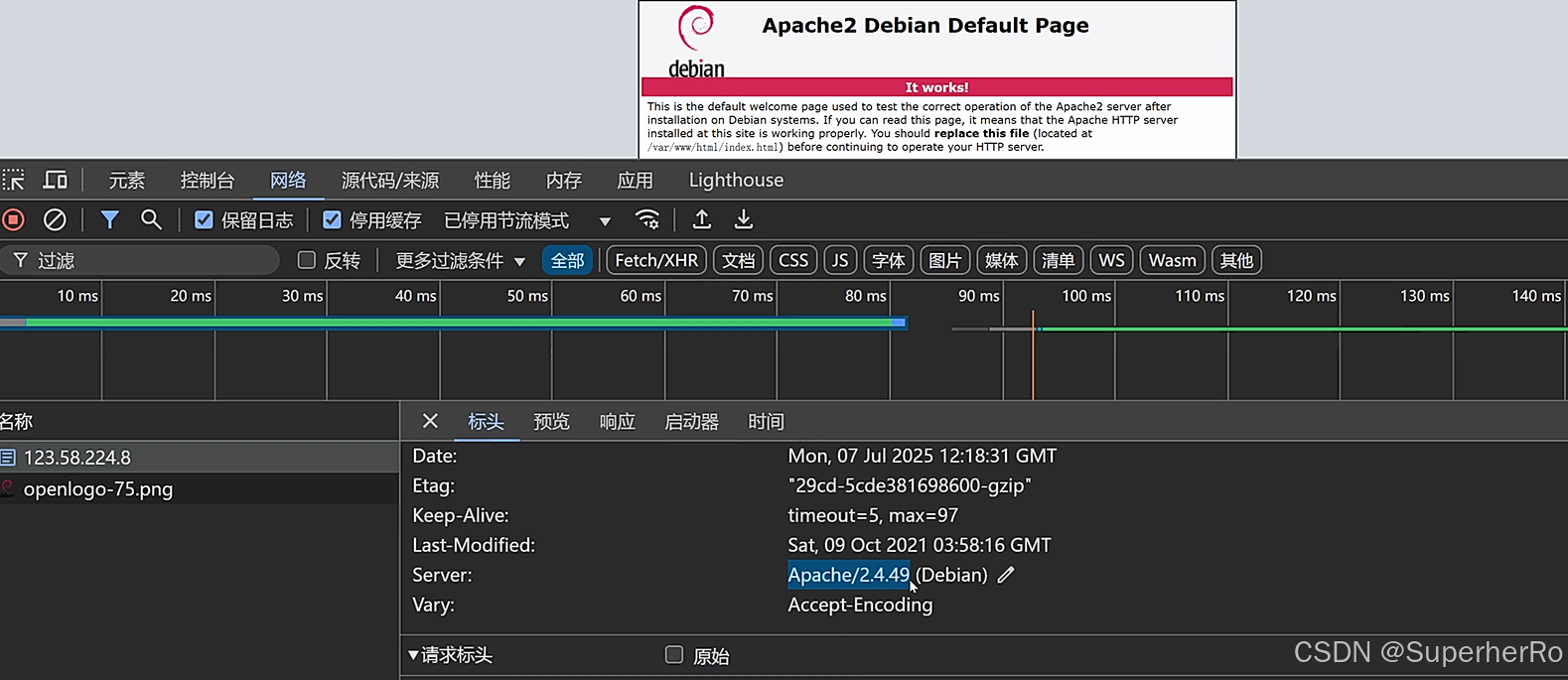This screenshot has height=680, width=1568.
Task: Filter by JS requests
Action: pyautogui.click(x=840, y=260)
